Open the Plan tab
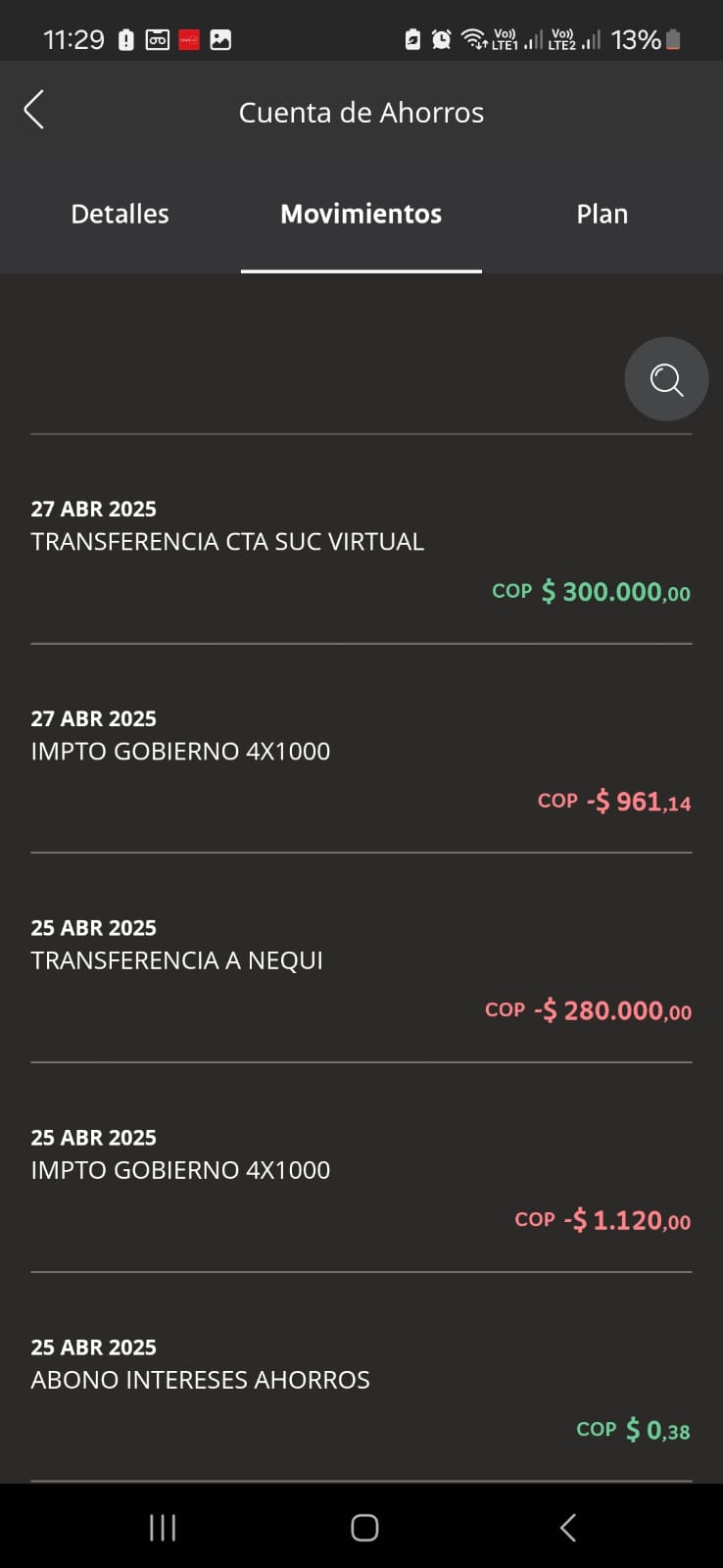This screenshot has width=723, height=1568. [602, 214]
